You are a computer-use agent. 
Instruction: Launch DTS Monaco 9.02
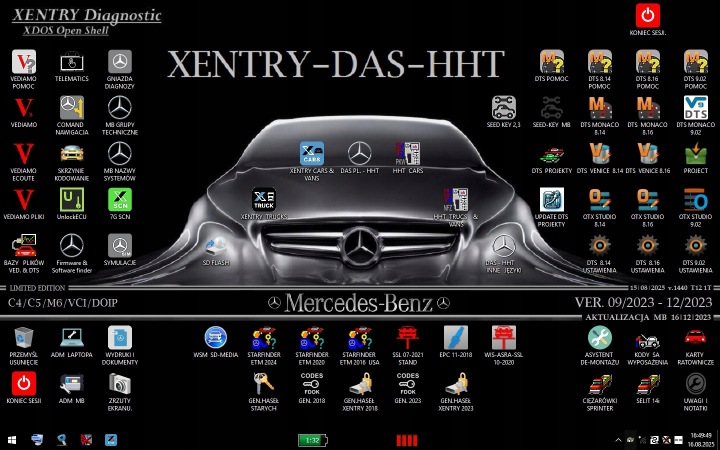[x=696, y=108]
